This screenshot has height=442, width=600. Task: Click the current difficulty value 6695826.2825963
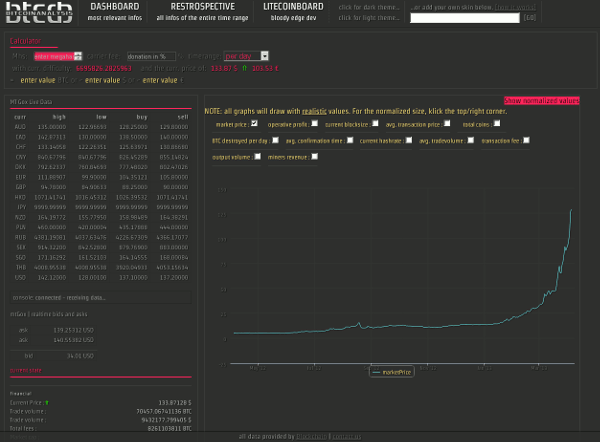coord(104,69)
